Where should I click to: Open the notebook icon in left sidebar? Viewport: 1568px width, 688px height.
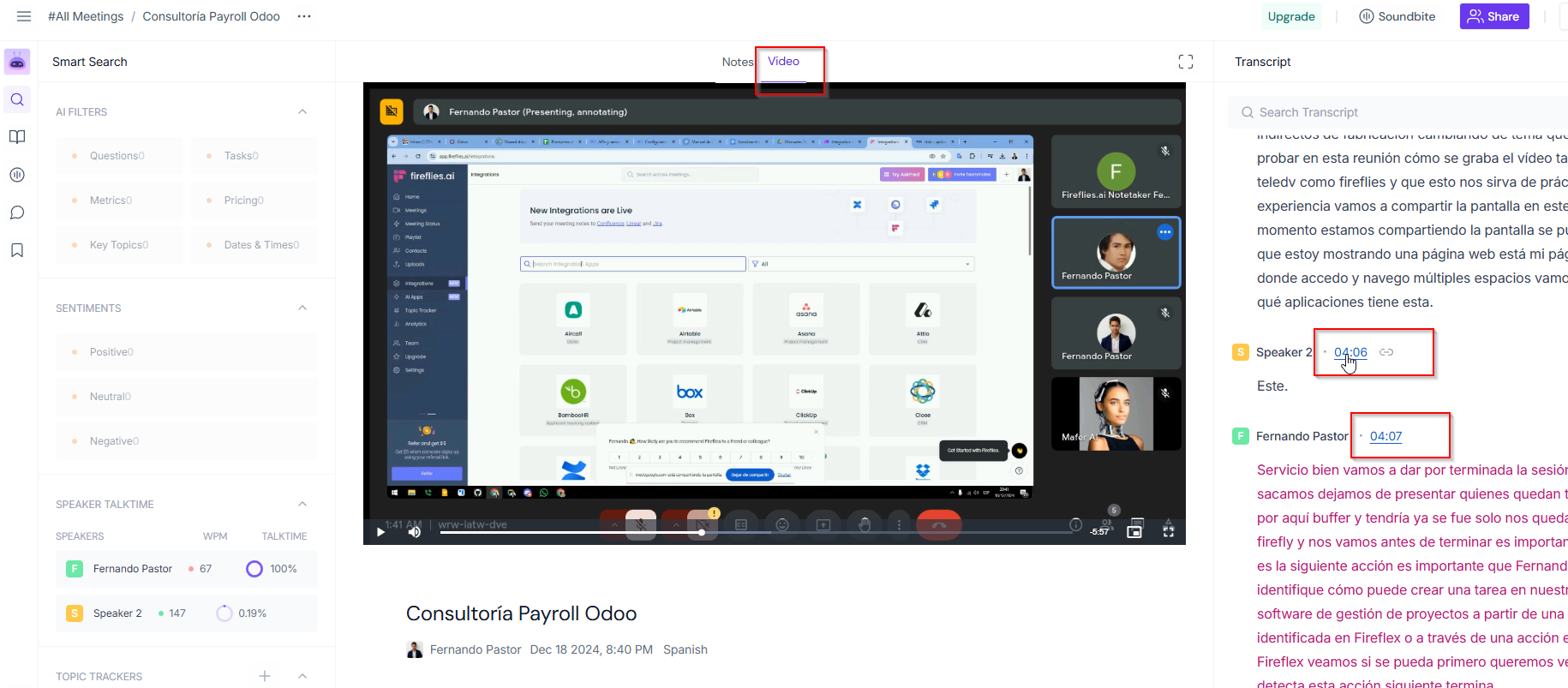click(x=17, y=137)
